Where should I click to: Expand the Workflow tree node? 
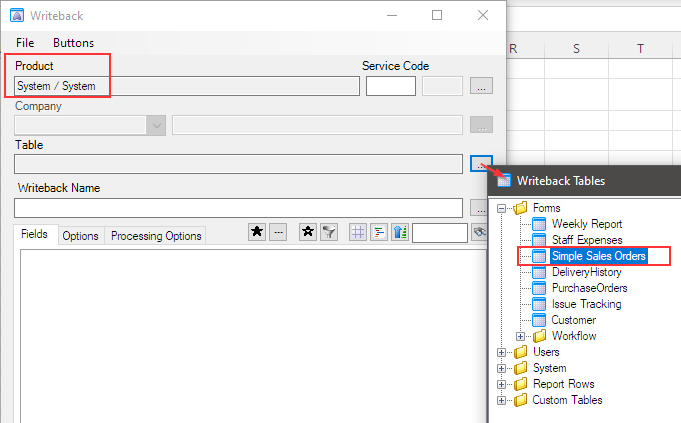click(x=520, y=336)
